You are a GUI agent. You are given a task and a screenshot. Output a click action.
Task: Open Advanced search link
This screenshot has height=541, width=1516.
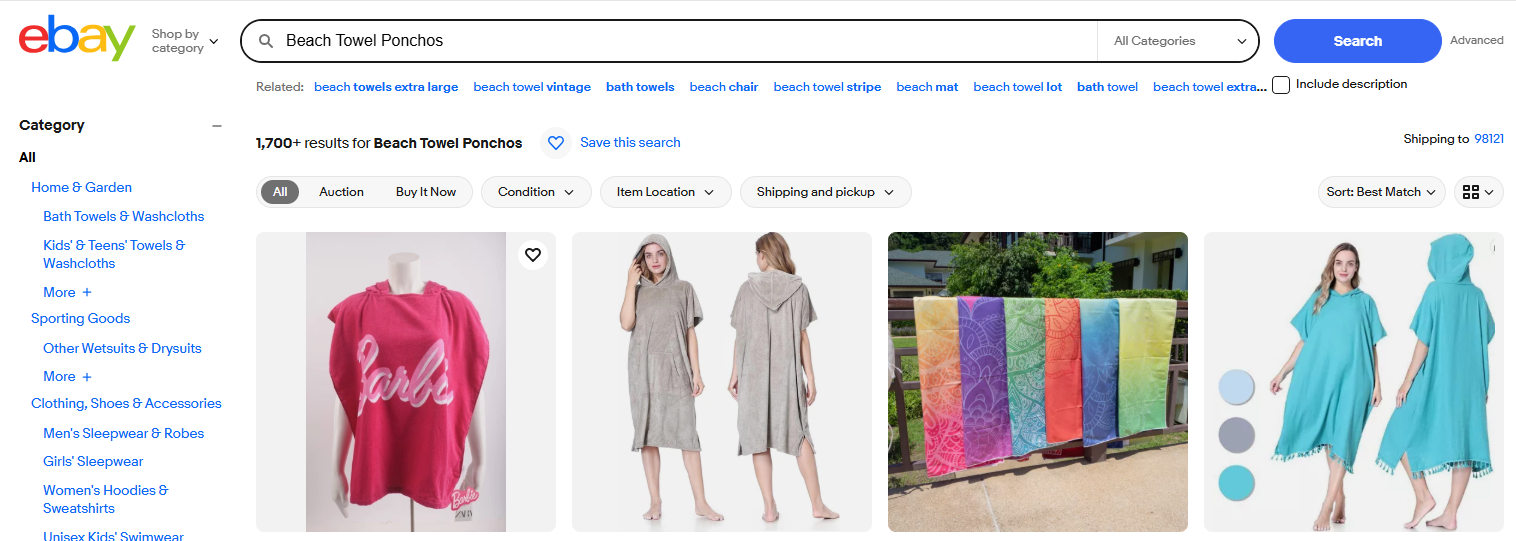tap(1477, 41)
